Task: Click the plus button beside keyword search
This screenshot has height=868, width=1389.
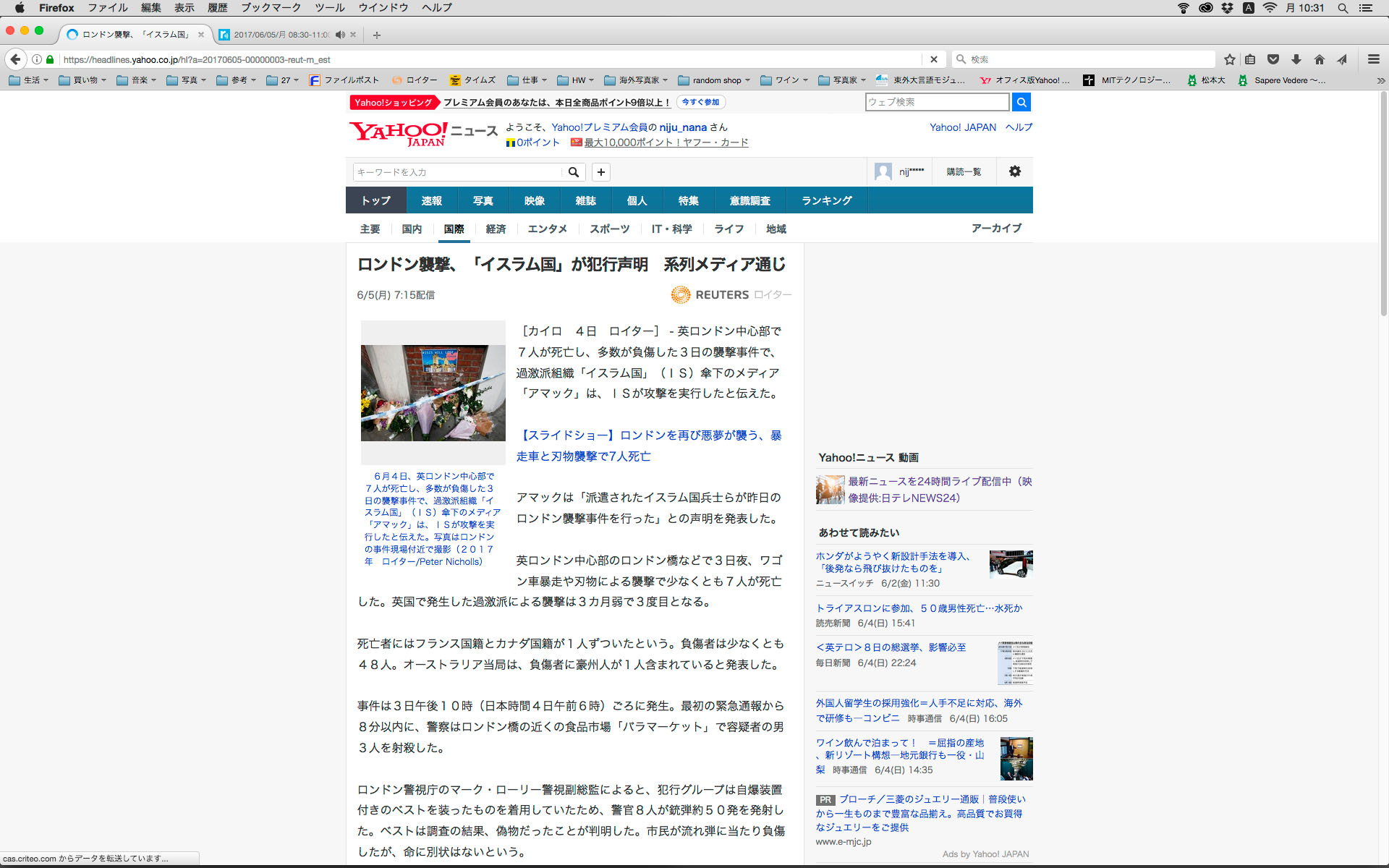Action: pyautogui.click(x=600, y=172)
